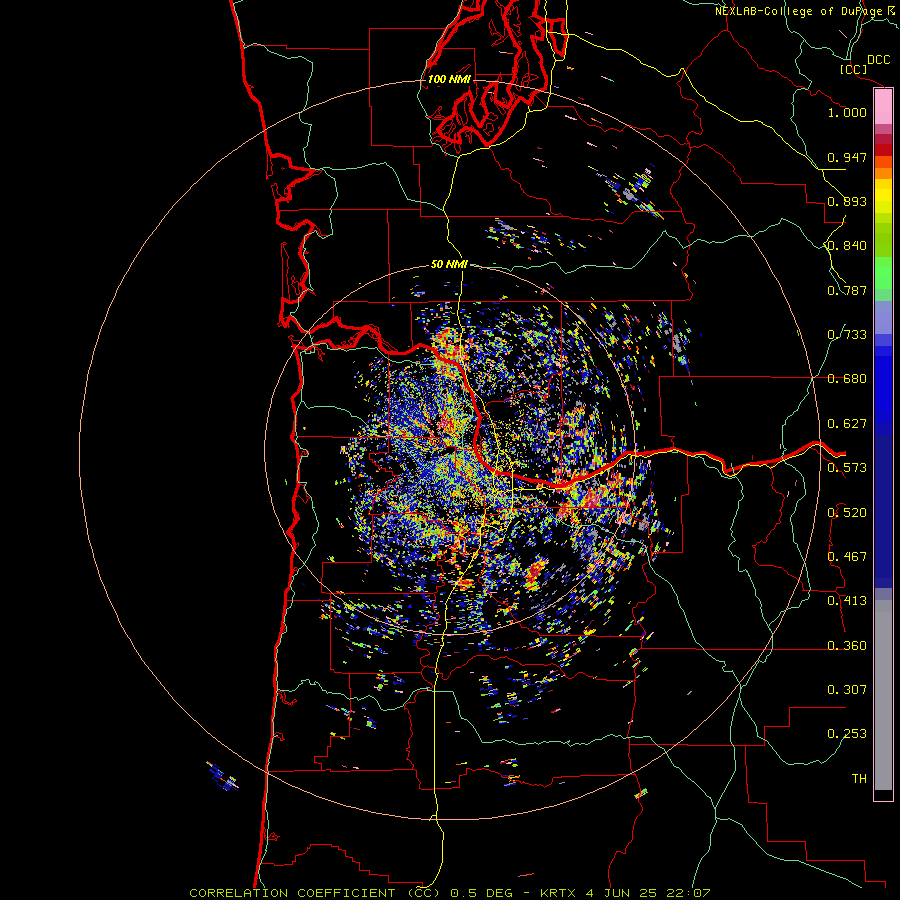Click the TH threshold label
Screen dimensions: 900x900
pos(859,779)
